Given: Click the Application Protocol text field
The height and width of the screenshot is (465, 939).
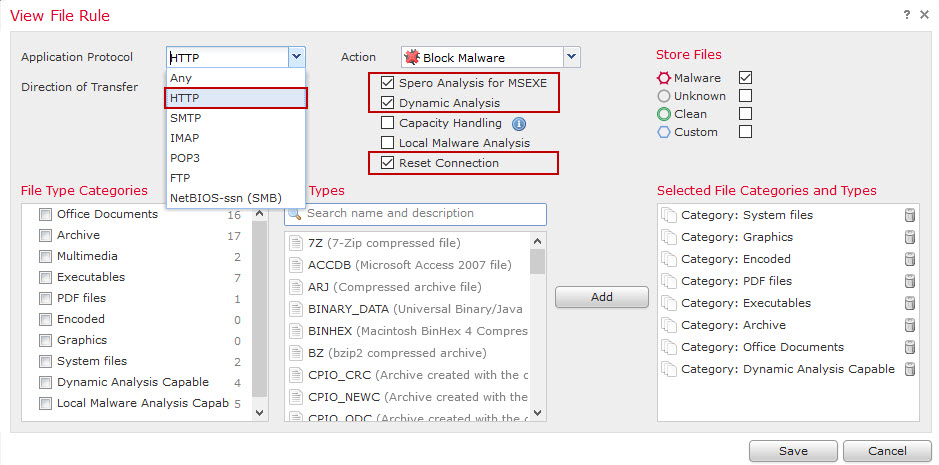Looking at the screenshot, I should point(228,58).
